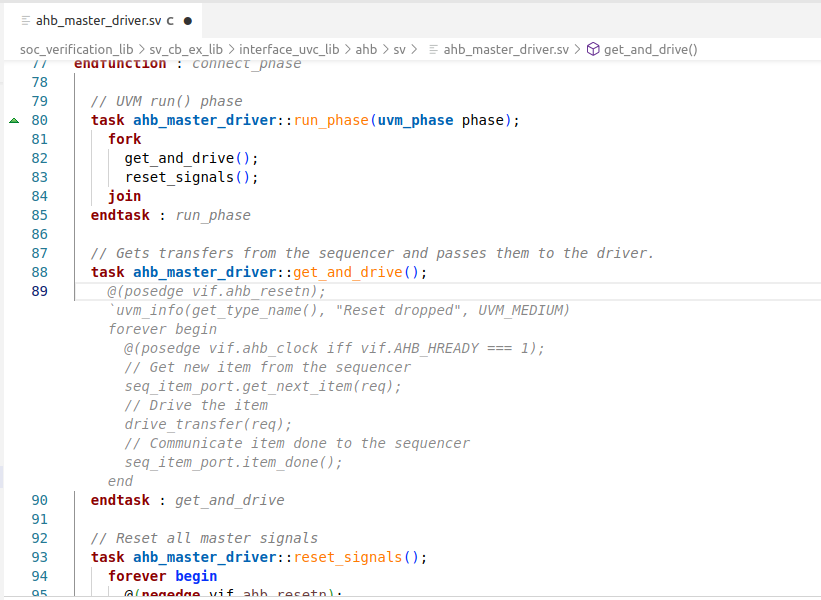
Task: Open the get_and_drive() symbol breadcrumb
Action: pos(650,49)
